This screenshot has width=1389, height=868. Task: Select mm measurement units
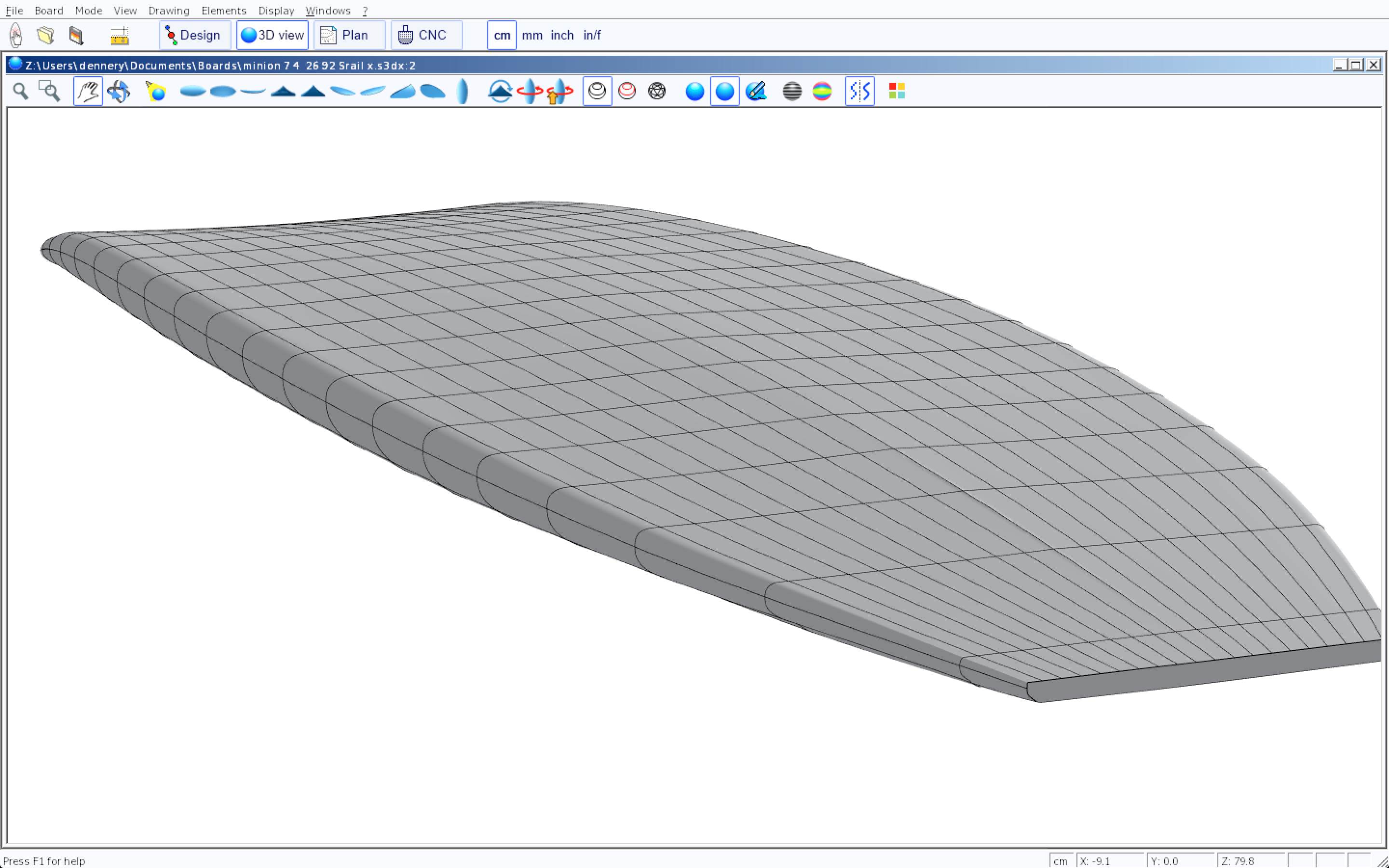click(x=532, y=35)
